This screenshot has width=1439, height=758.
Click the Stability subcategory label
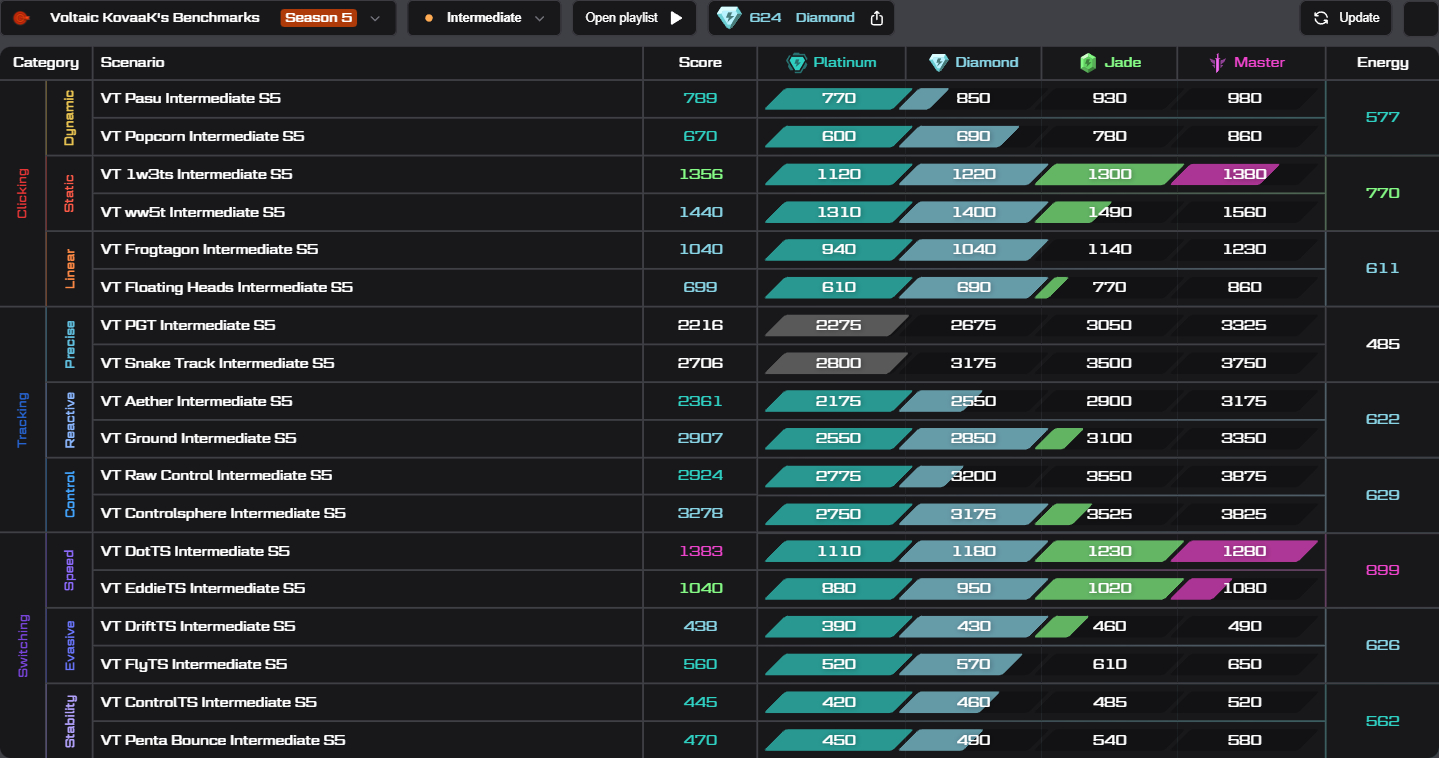[69, 721]
